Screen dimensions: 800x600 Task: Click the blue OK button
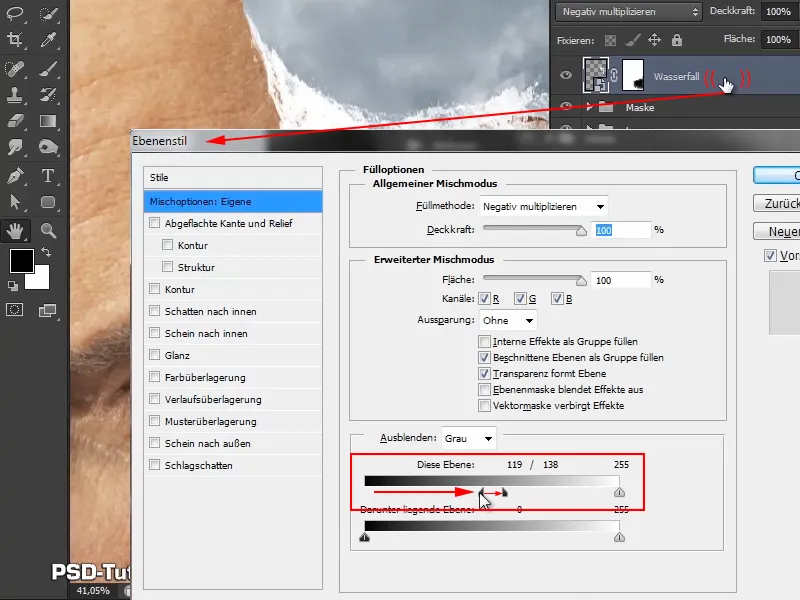777,175
